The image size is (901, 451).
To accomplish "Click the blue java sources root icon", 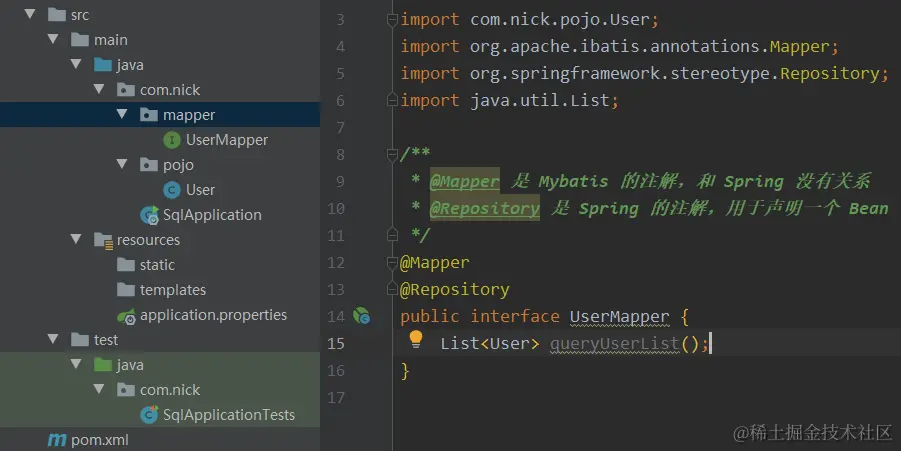I will [103, 64].
